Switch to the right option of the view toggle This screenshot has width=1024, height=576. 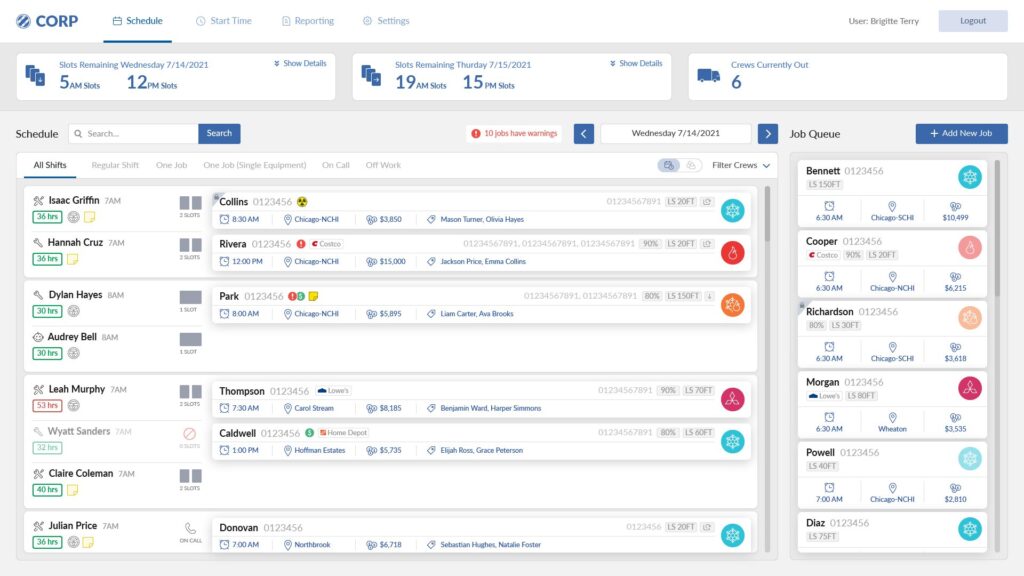pos(691,165)
